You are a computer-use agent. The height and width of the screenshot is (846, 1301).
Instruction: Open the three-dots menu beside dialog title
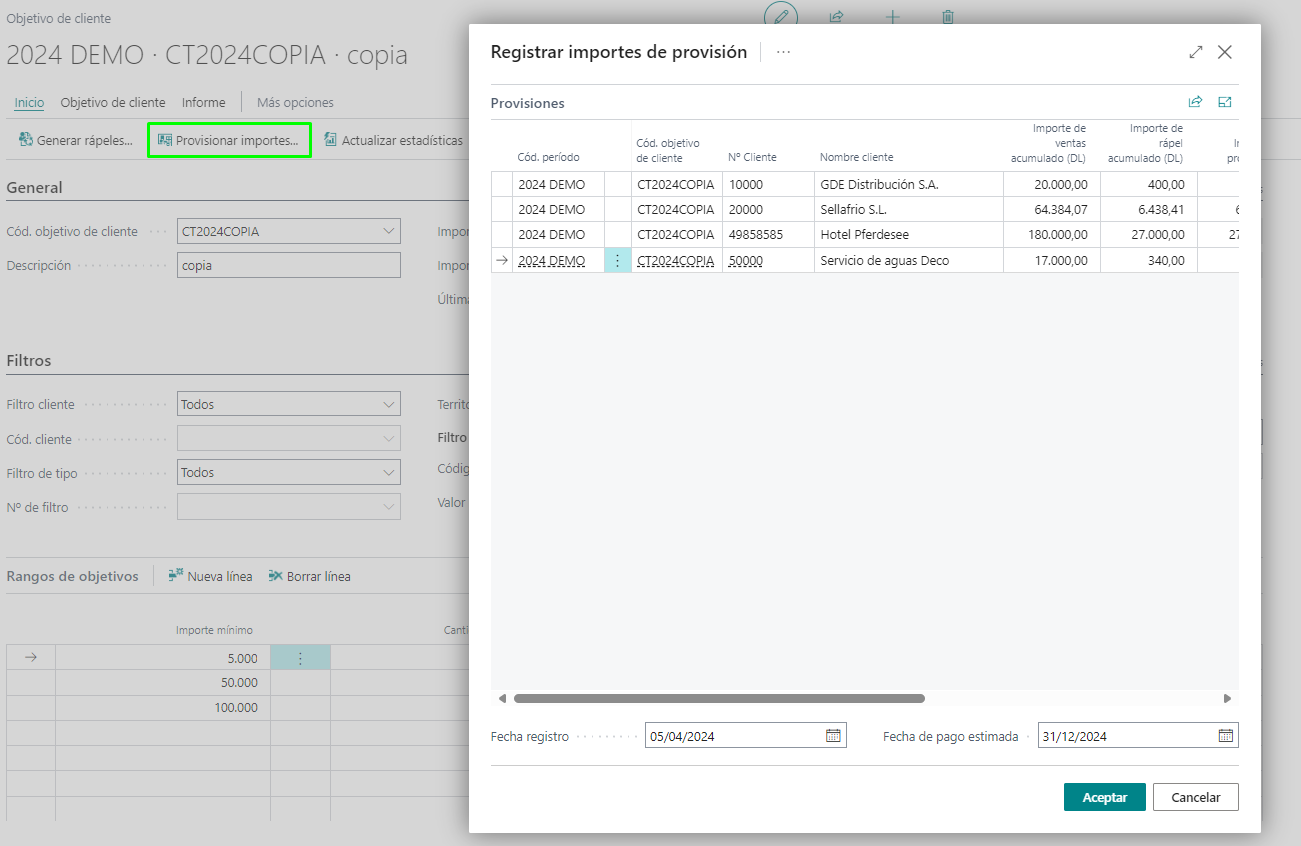pyautogui.click(x=783, y=52)
